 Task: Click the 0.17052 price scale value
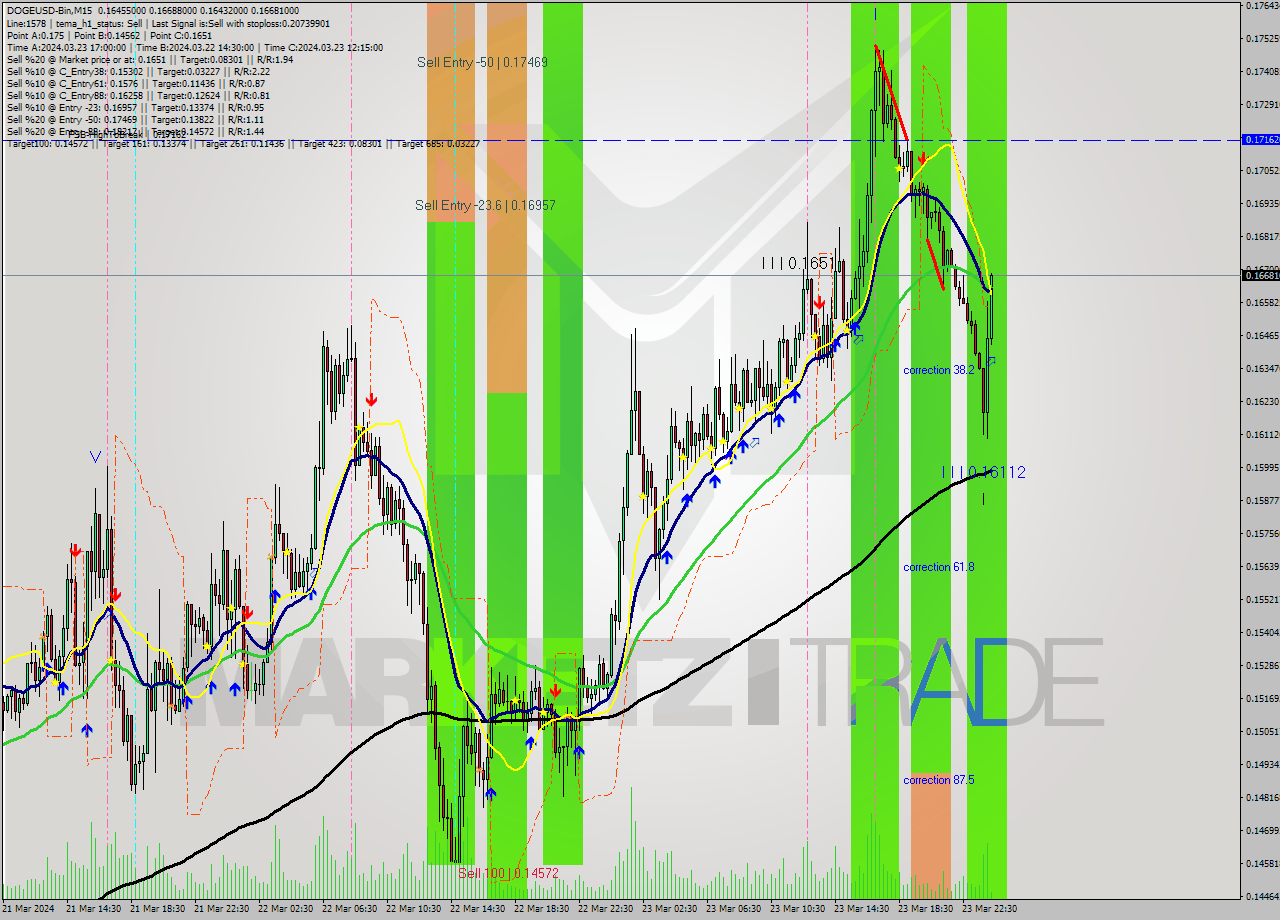1262,171
